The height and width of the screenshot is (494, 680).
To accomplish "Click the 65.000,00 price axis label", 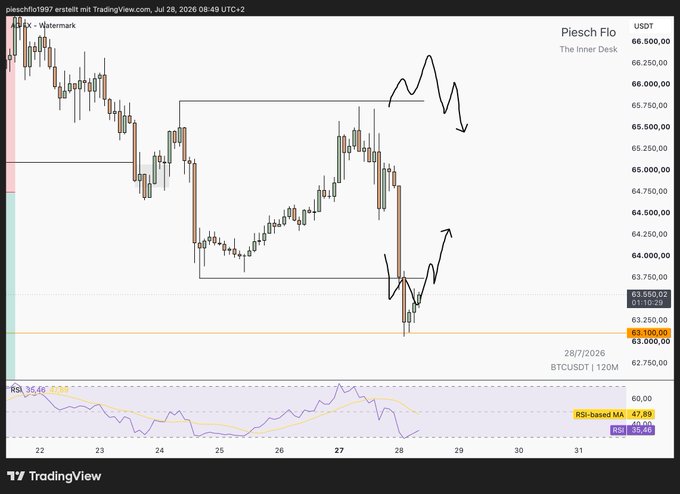I will point(651,170).
